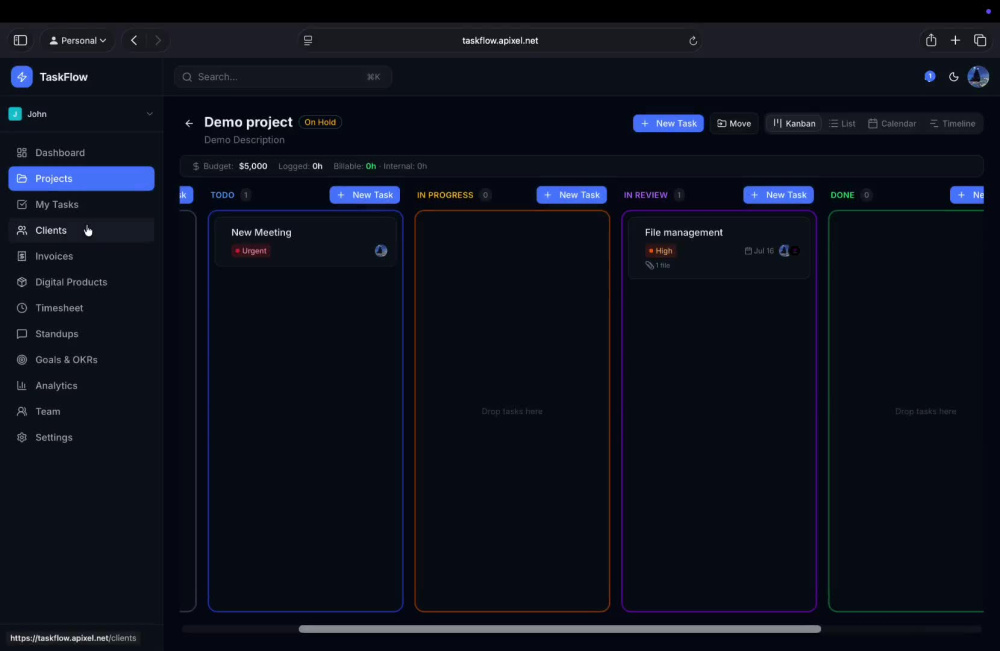Viewport: 1000px width, 651px height.
Task: Add a New Task in IN REVIEW column
Action: coord(778,194)
